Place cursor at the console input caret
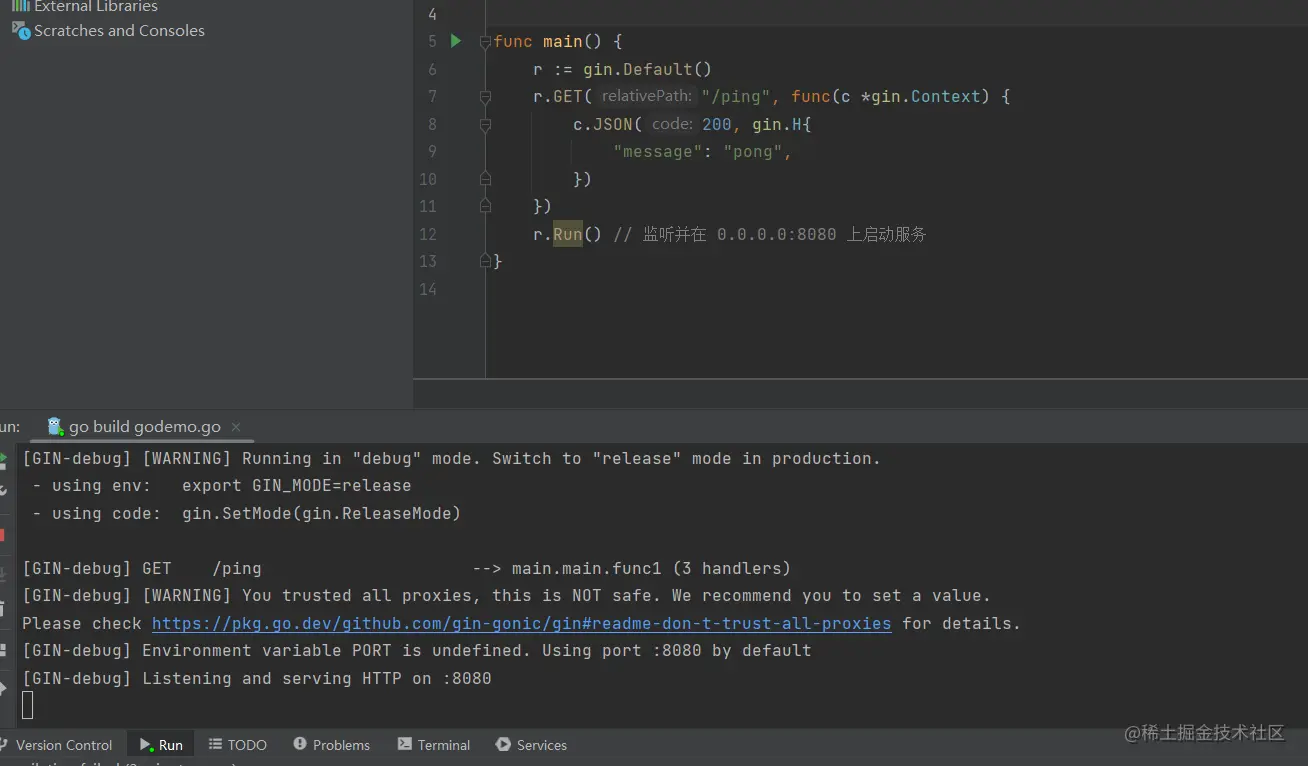1308x766 pixels. (x=28, y=705)
